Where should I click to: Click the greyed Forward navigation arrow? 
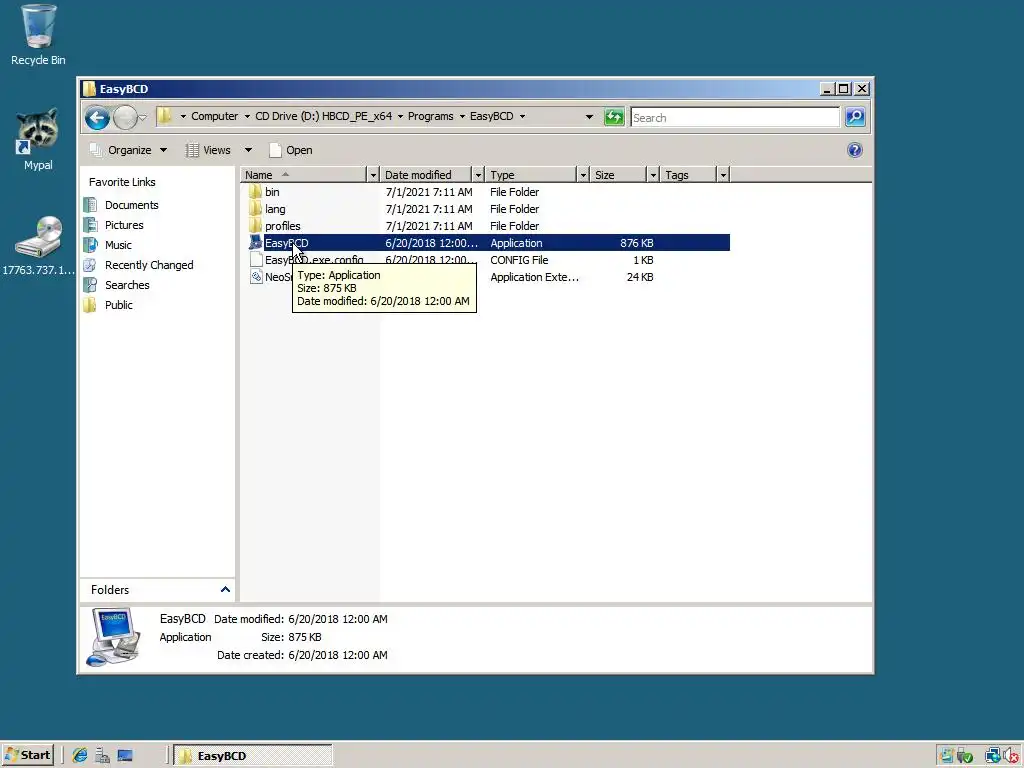[125, 118]
